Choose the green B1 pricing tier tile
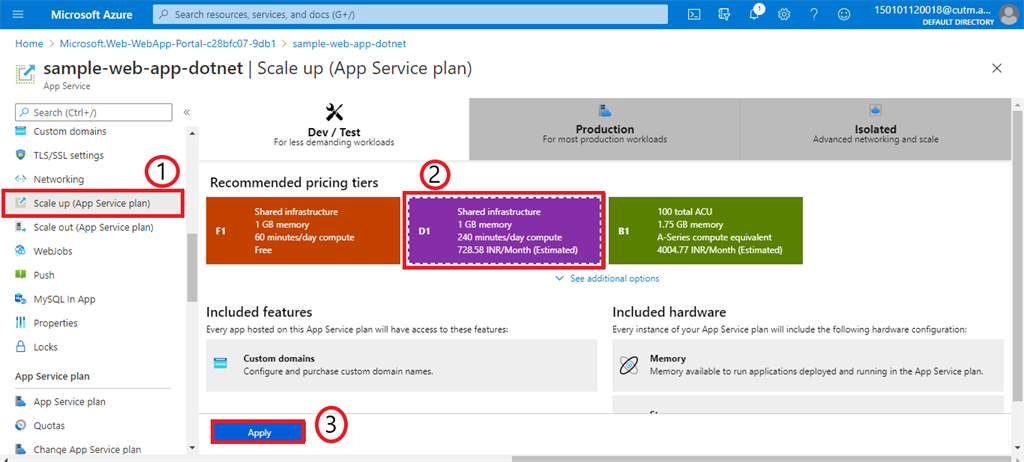Screen dimensions: 1024x462 click(x=705, y=231)
